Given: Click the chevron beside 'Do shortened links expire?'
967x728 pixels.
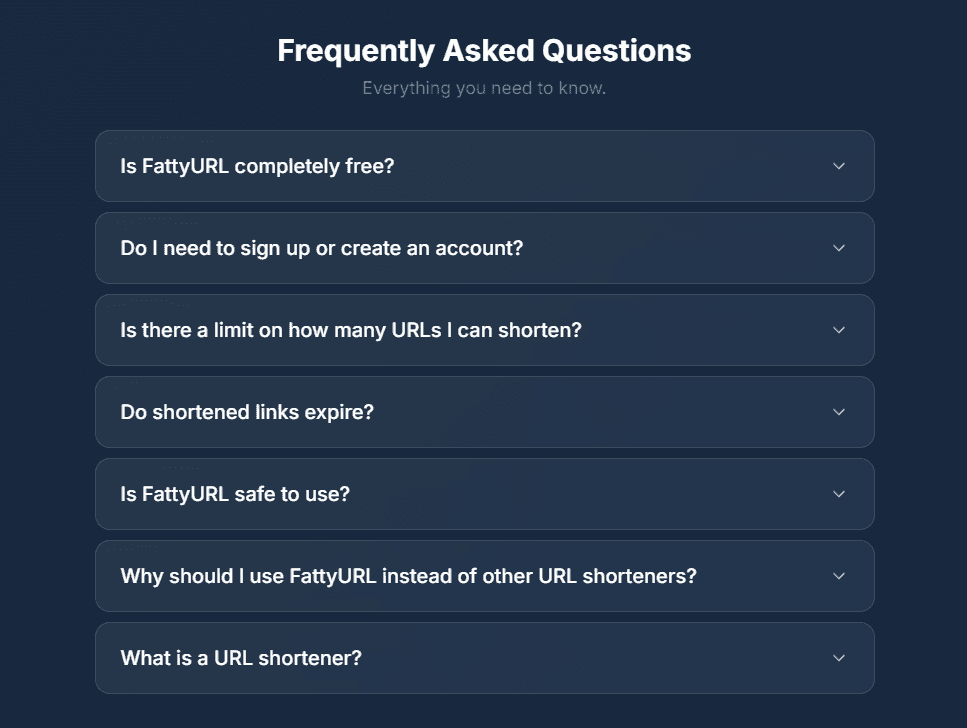Looking at the screenshot, I should [x=840, y=412].
